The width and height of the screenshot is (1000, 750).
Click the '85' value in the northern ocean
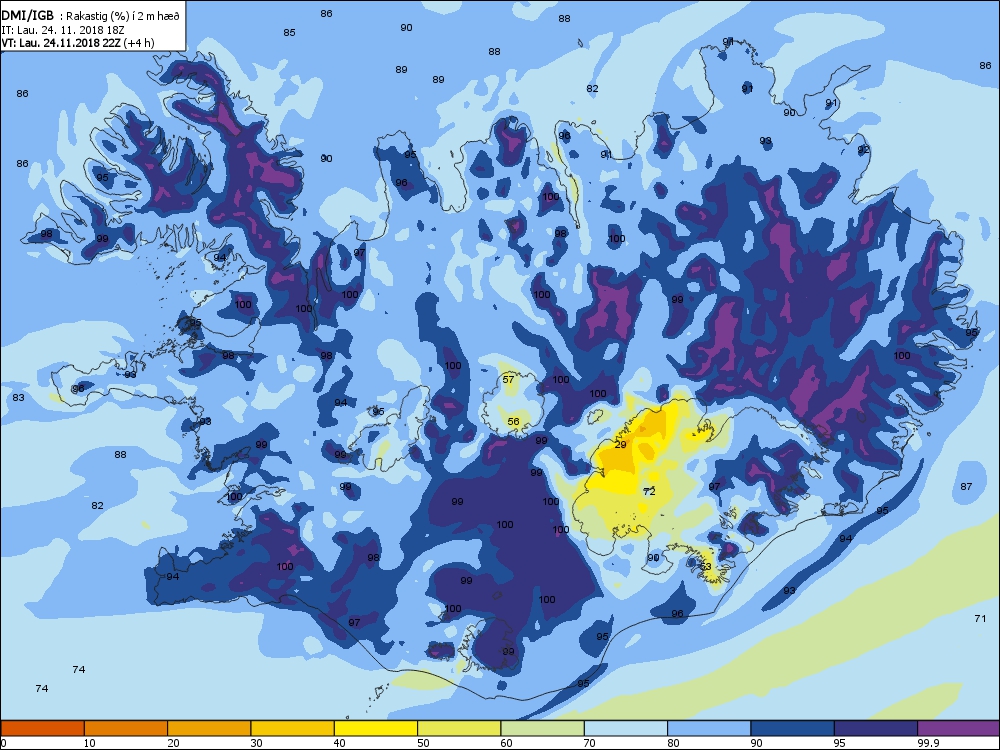click(290, 33)
